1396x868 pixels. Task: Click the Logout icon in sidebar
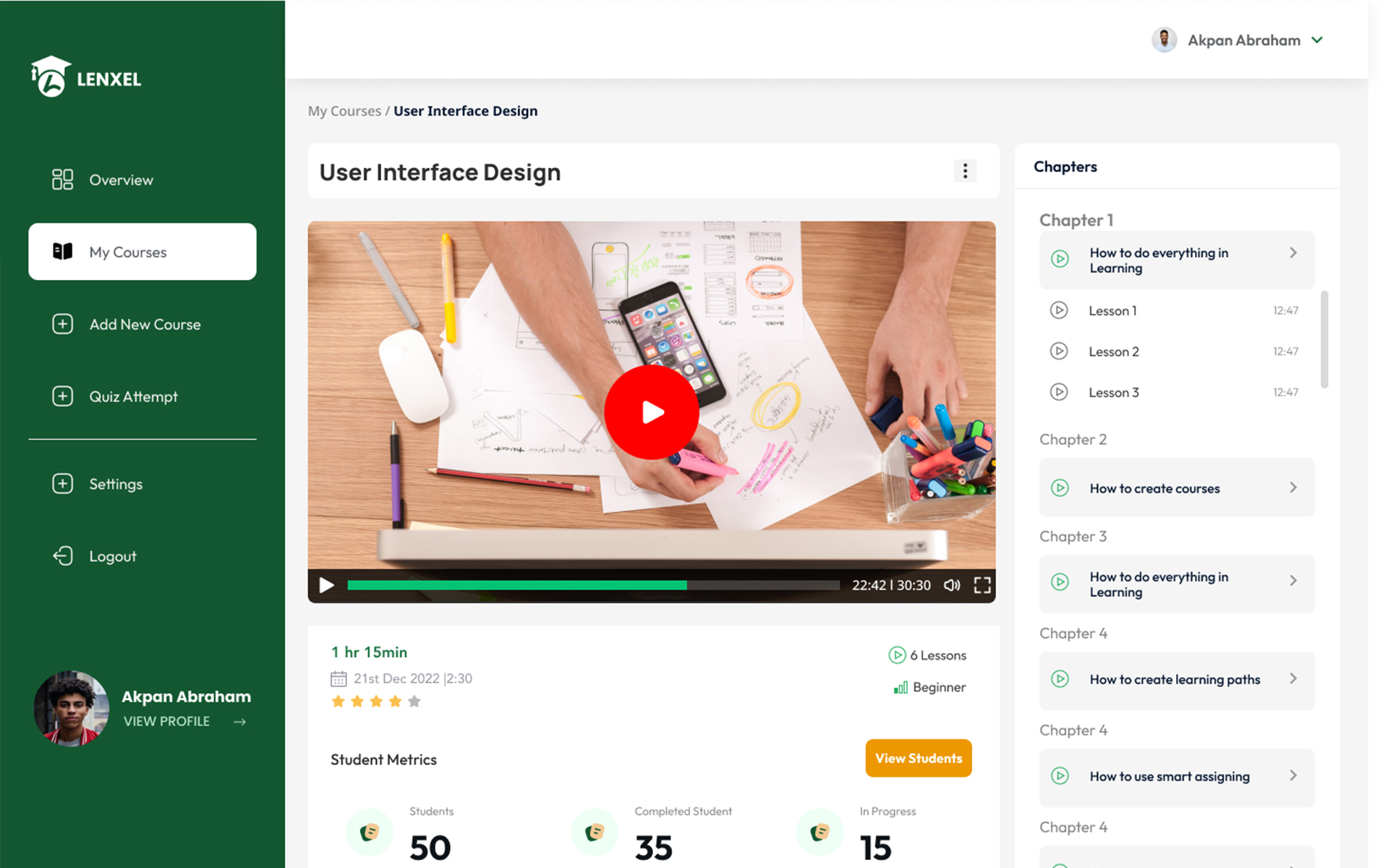63,556
